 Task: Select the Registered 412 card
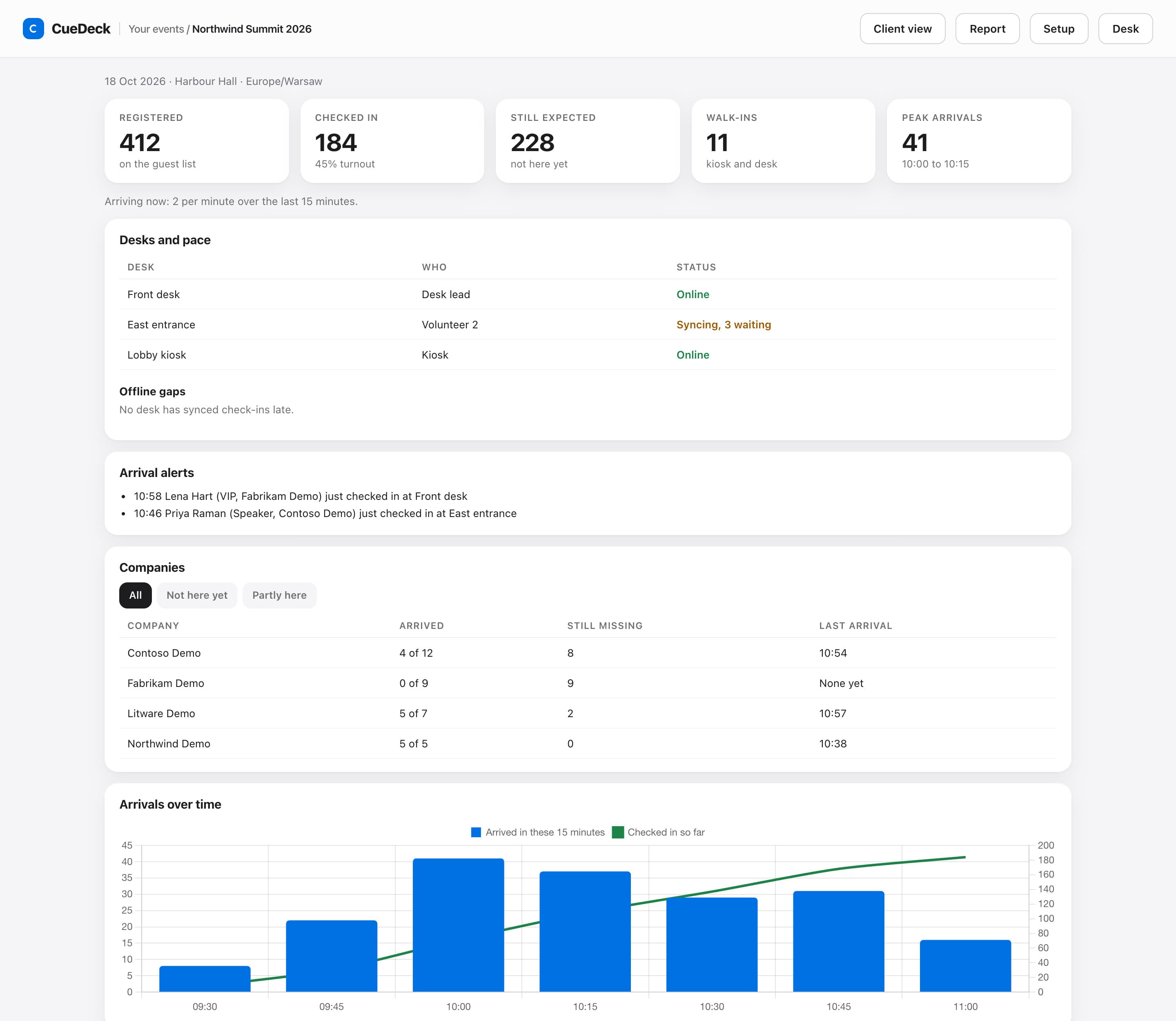[x=196, y=141]
